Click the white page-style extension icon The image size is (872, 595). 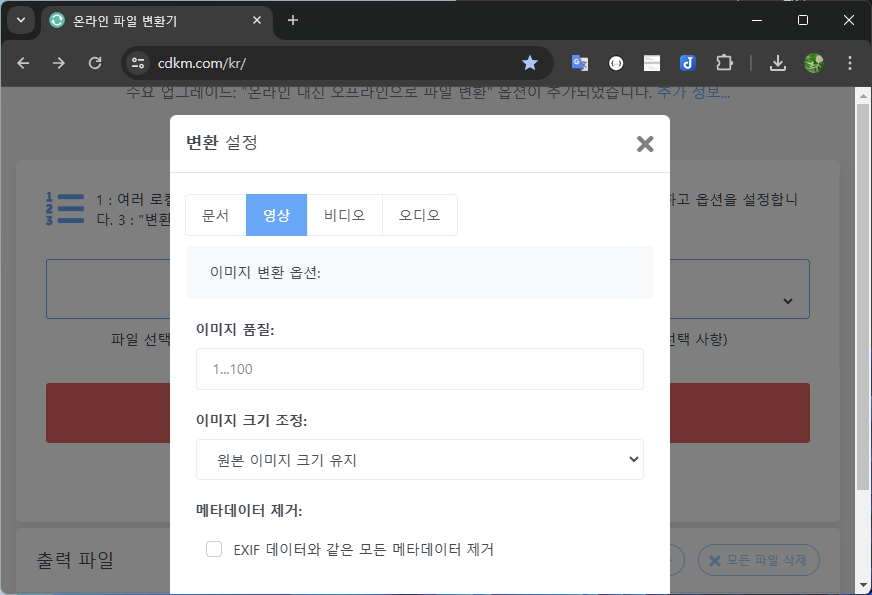[x=652, y=63]
